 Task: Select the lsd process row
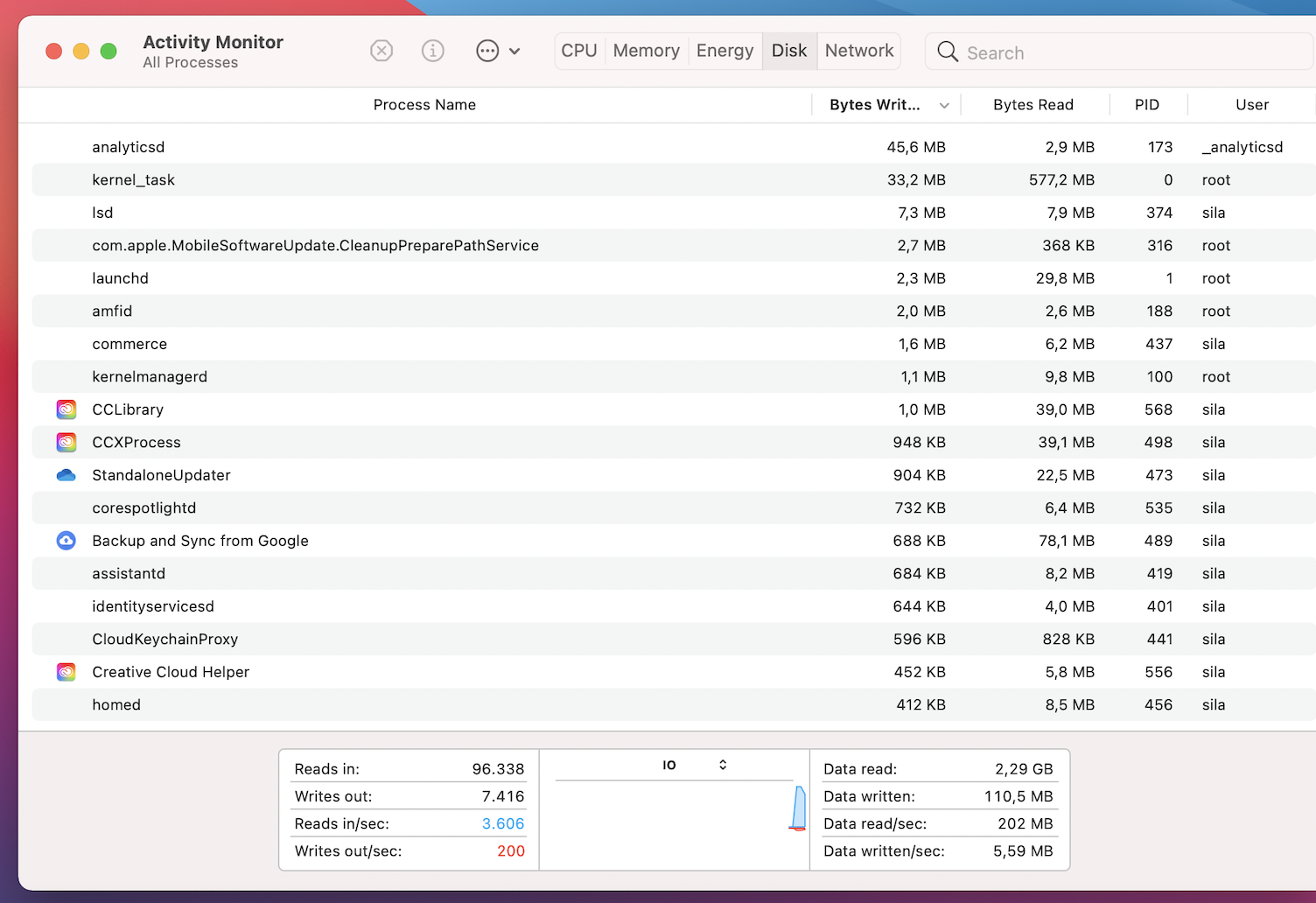[674, 213]
